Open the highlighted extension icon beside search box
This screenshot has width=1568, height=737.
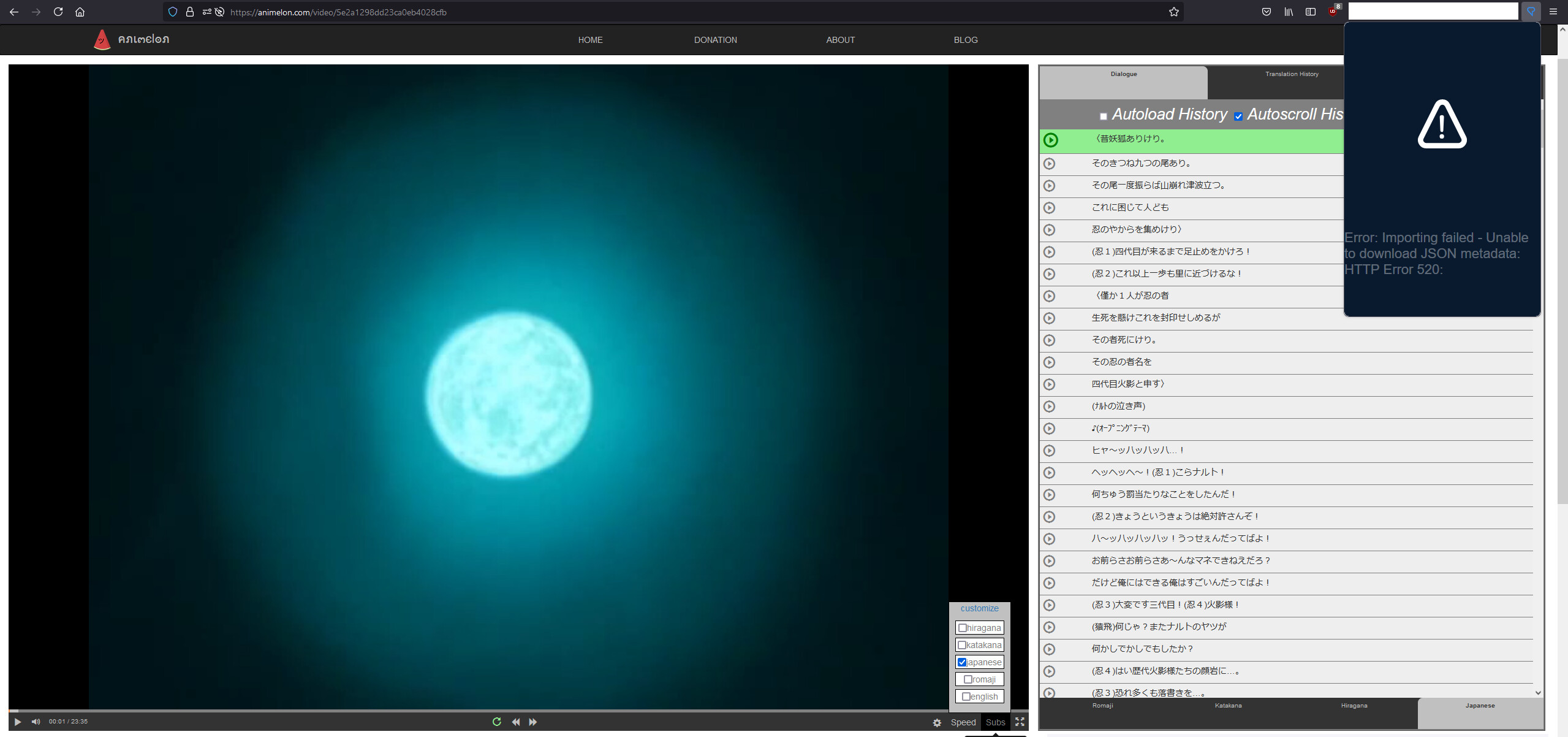click(1531, 11)
